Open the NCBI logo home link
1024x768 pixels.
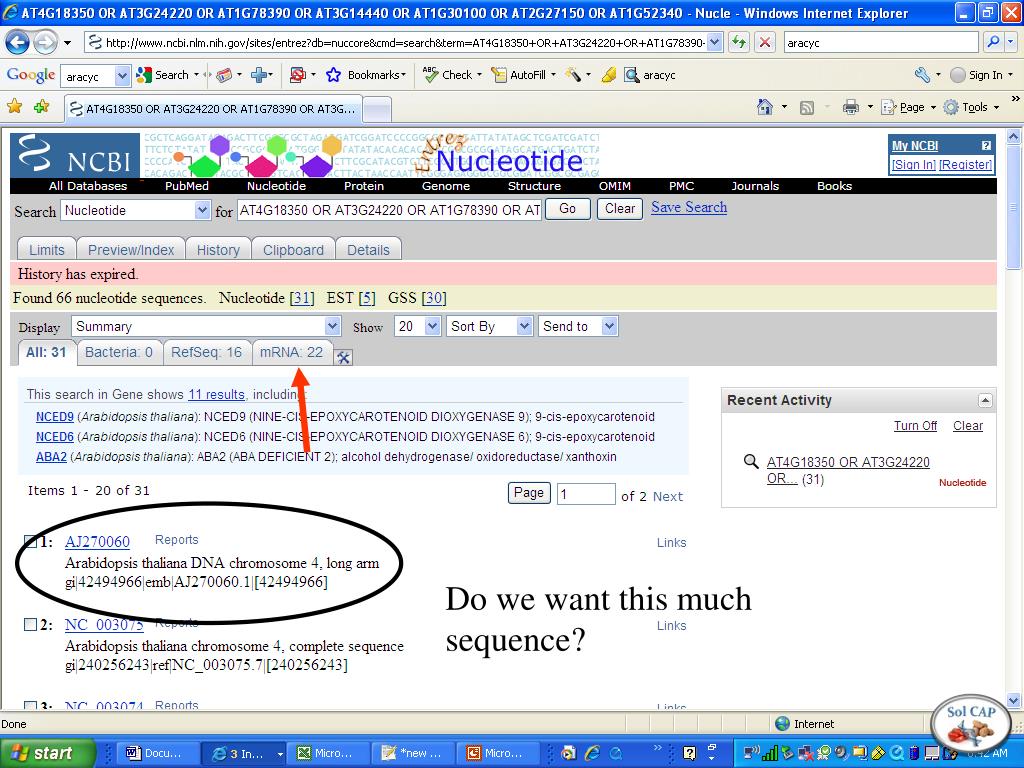pyautogui.click(x=74, y=155)
